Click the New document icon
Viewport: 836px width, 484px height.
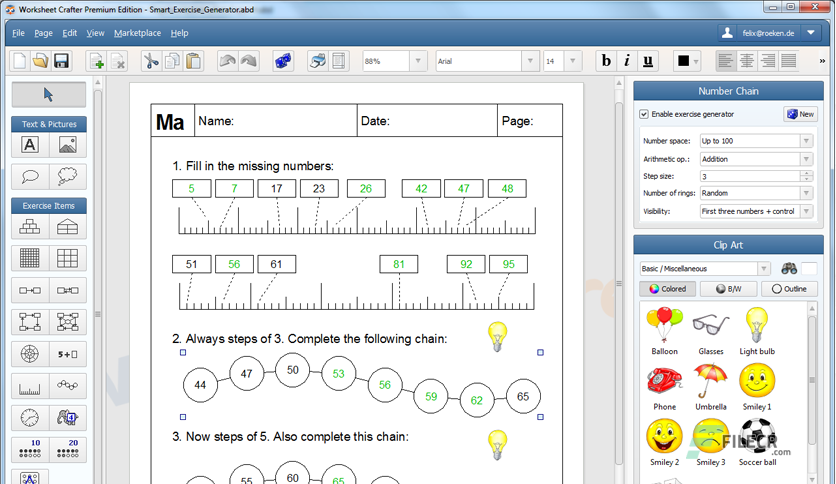click(20, 61)
